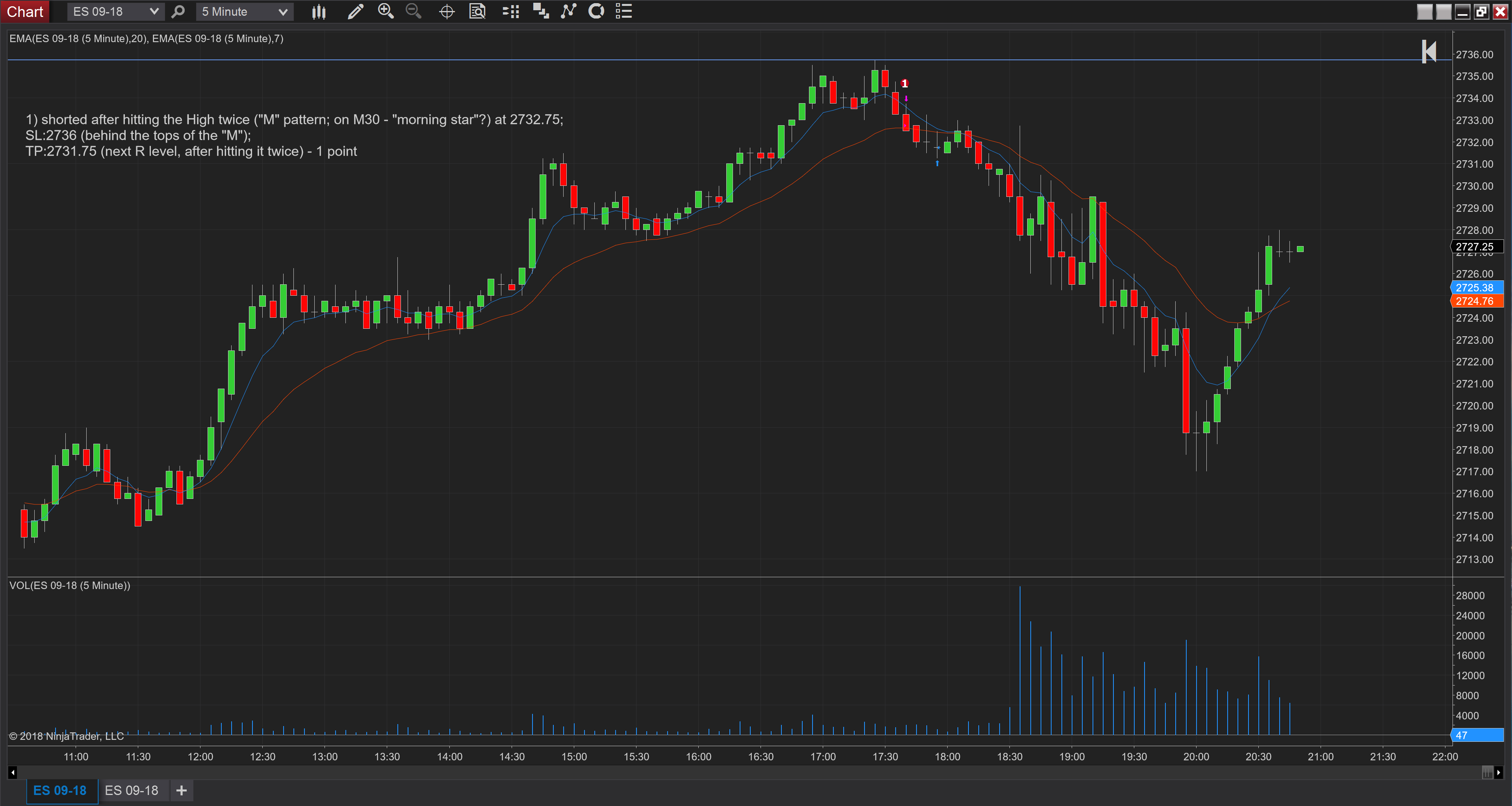Image resolution: width=1512 pixels, height=806 pixels.
Task: Click the blue 2725.38 EMA price marker
Action: 1477,287
